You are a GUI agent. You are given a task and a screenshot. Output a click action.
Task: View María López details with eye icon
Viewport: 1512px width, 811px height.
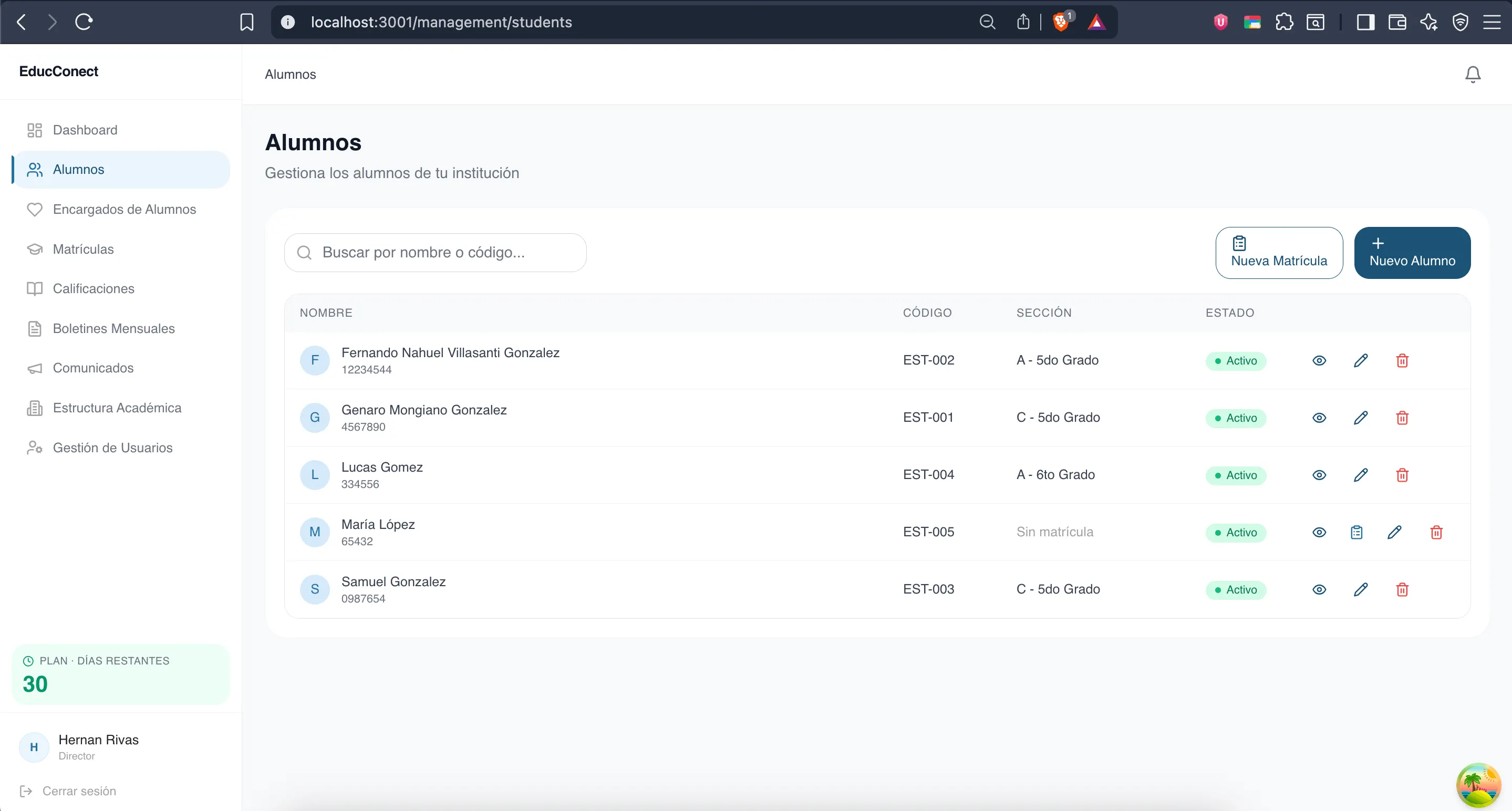1319,532
